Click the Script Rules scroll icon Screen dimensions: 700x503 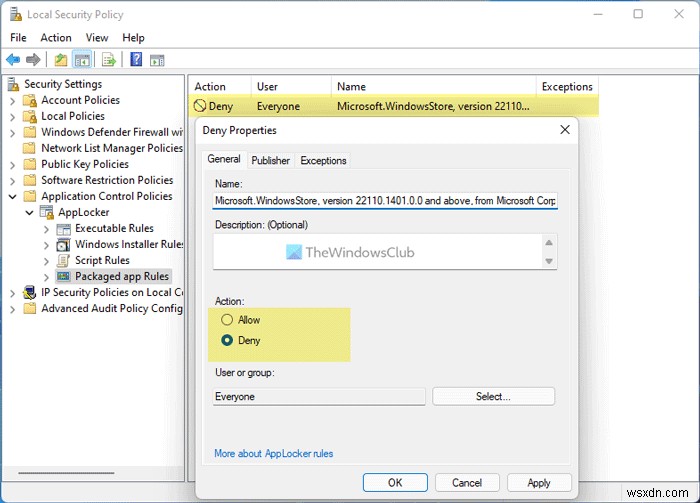(63, 260)
